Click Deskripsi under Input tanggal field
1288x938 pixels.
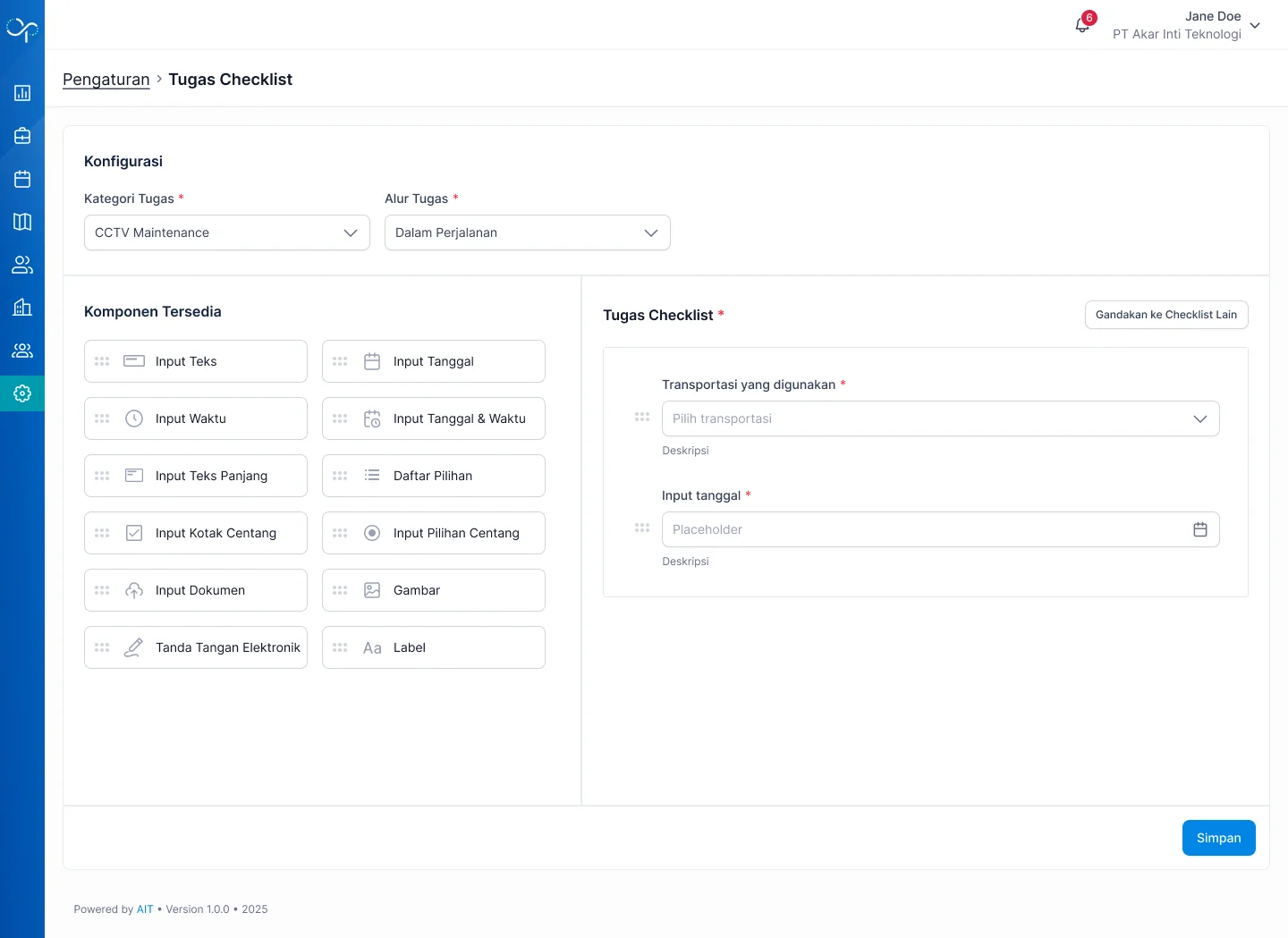coord(685,562)
